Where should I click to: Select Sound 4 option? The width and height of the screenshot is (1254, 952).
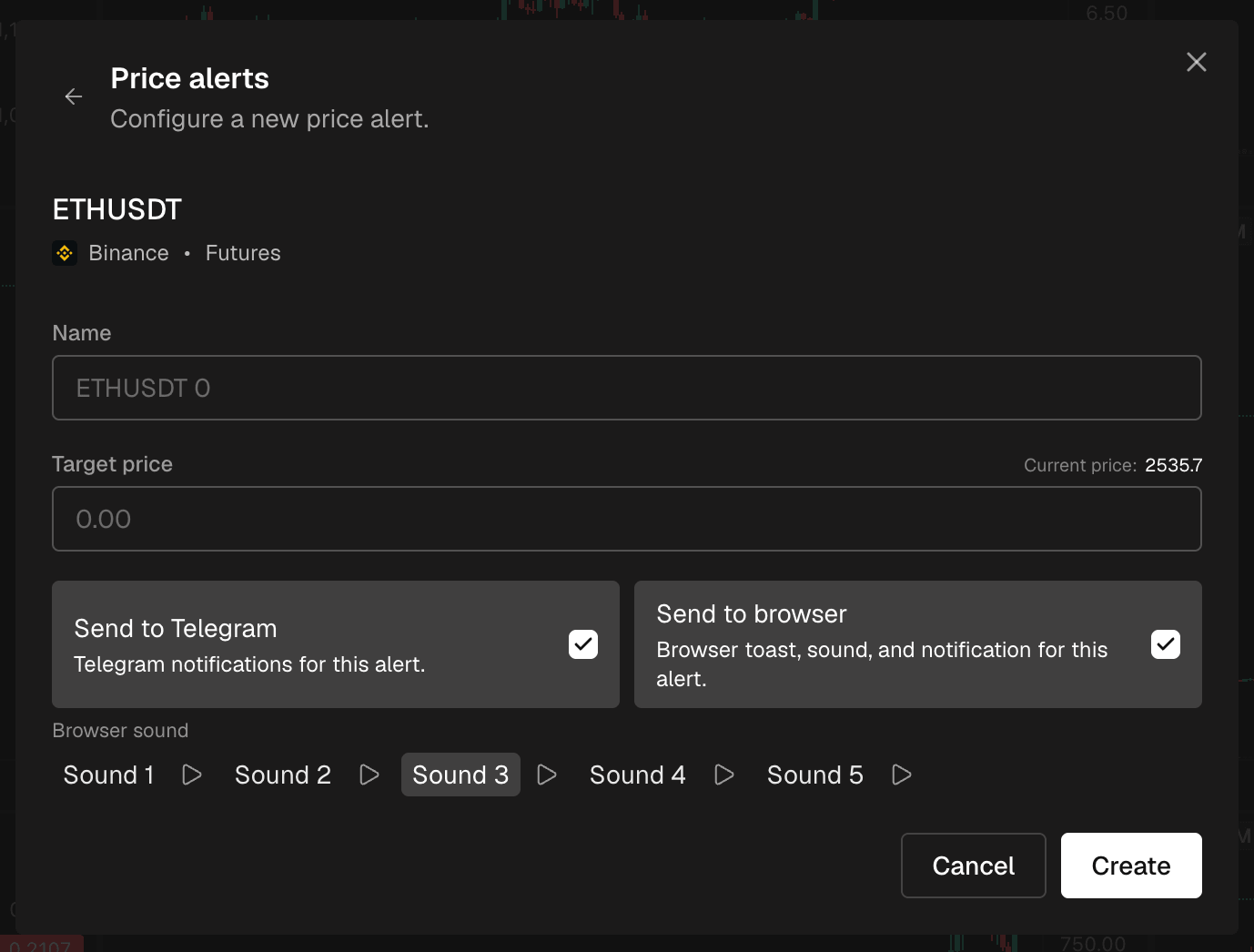tap(638, 775)
